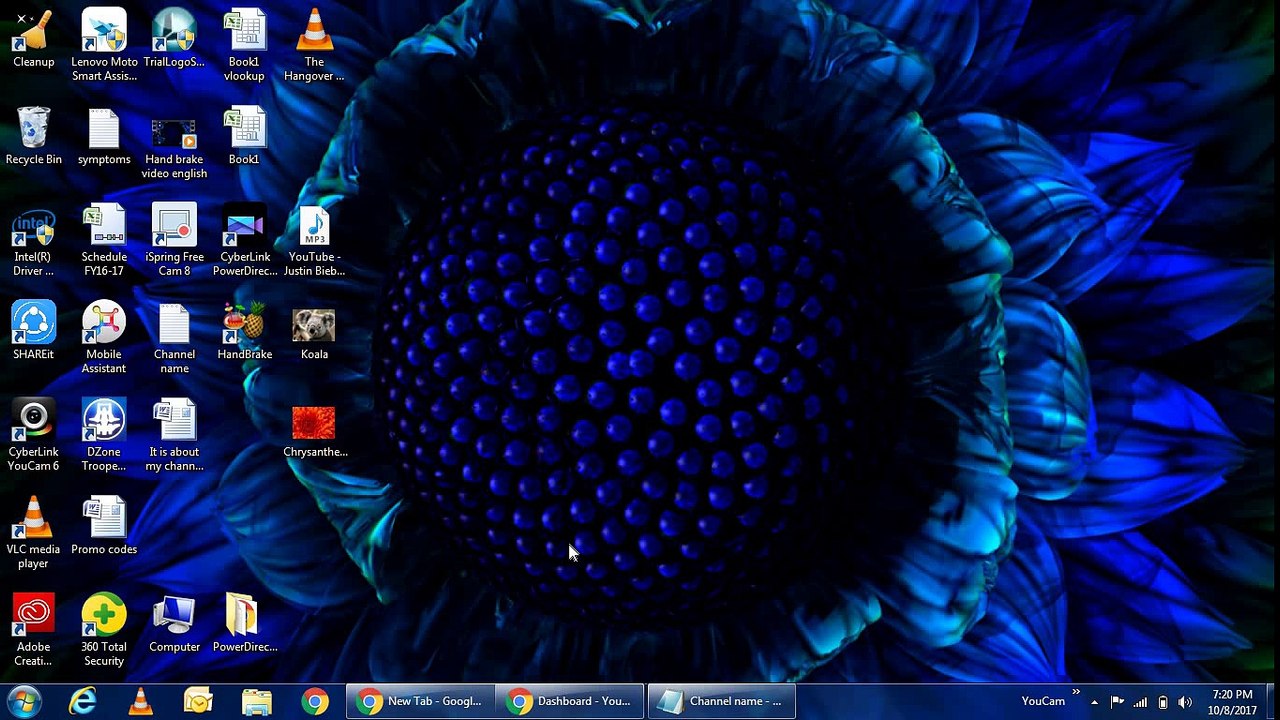Launch Internet Explorer from the taskbar

pos(82,702)
